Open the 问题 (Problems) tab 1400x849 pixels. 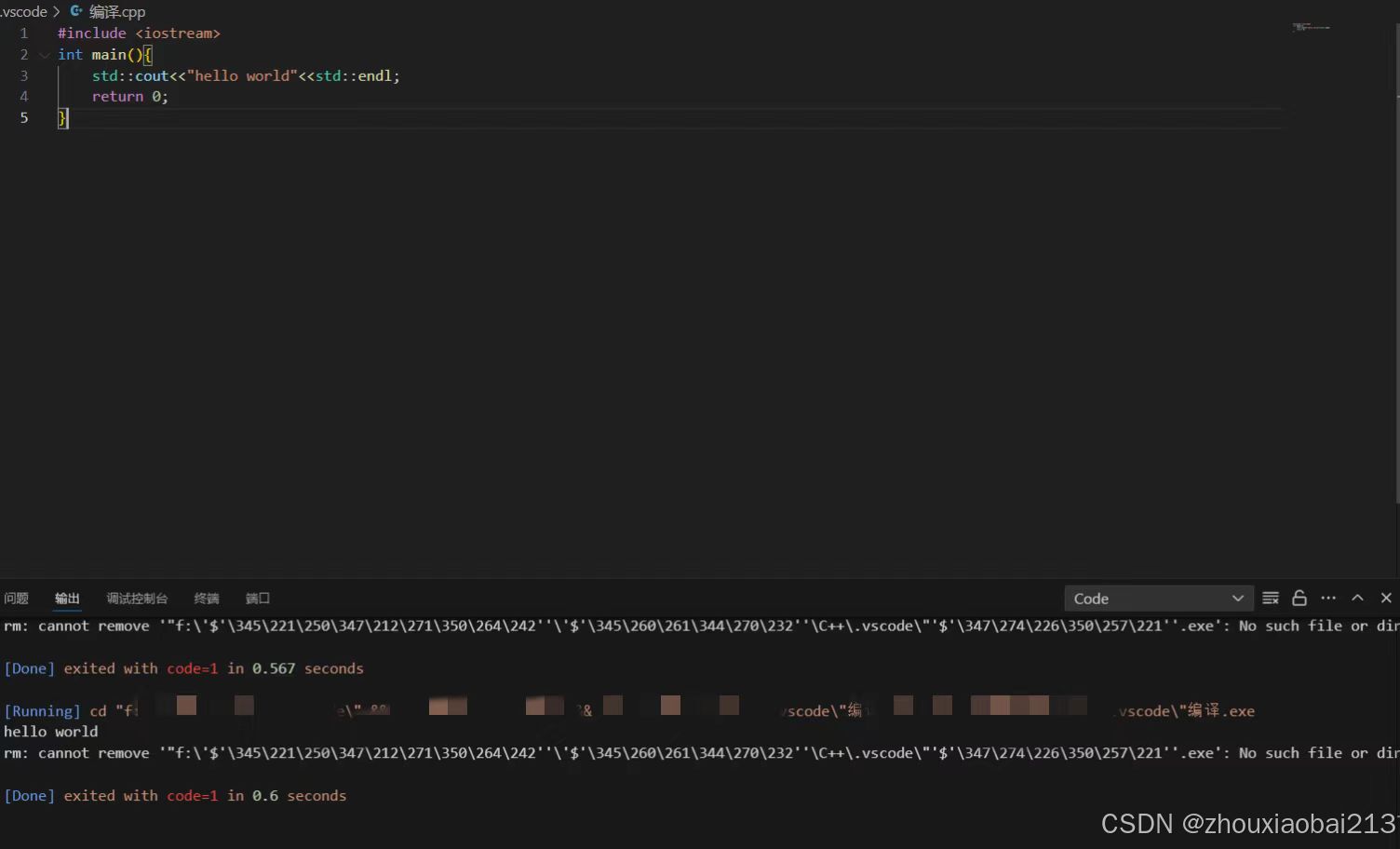pyautogui.click(x=16, y=598)
